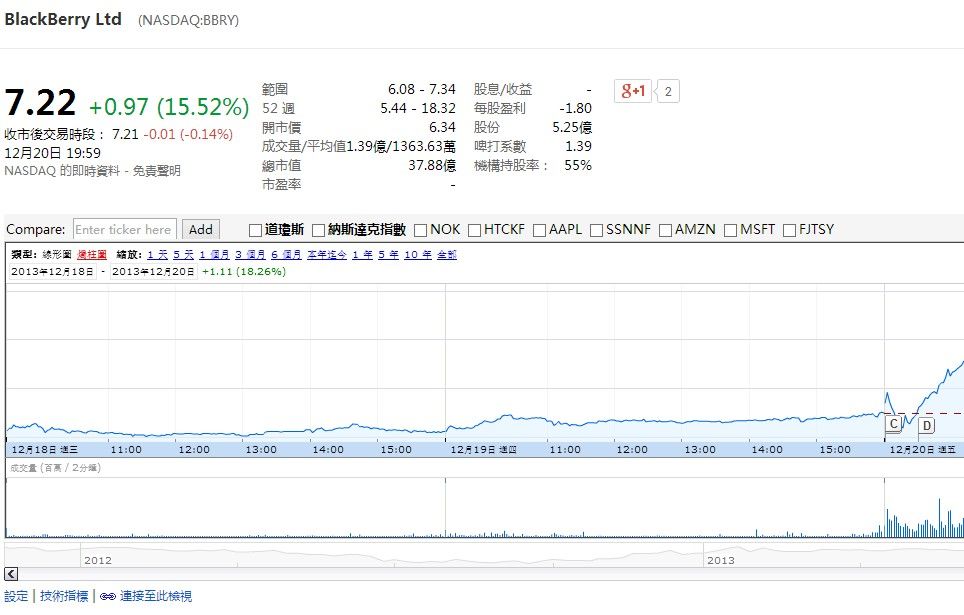
Task: Click the C event marker on chart
Action: coord(893,423)
